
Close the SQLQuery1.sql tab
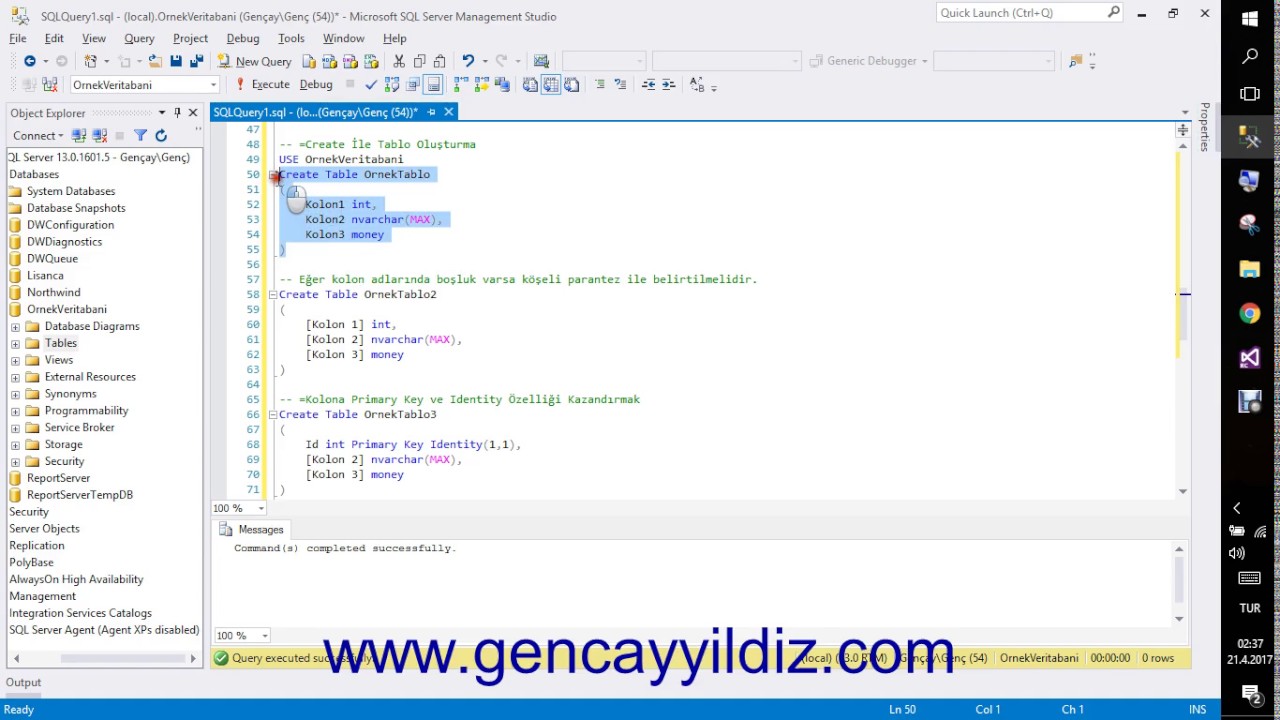(x=448, y=112)
